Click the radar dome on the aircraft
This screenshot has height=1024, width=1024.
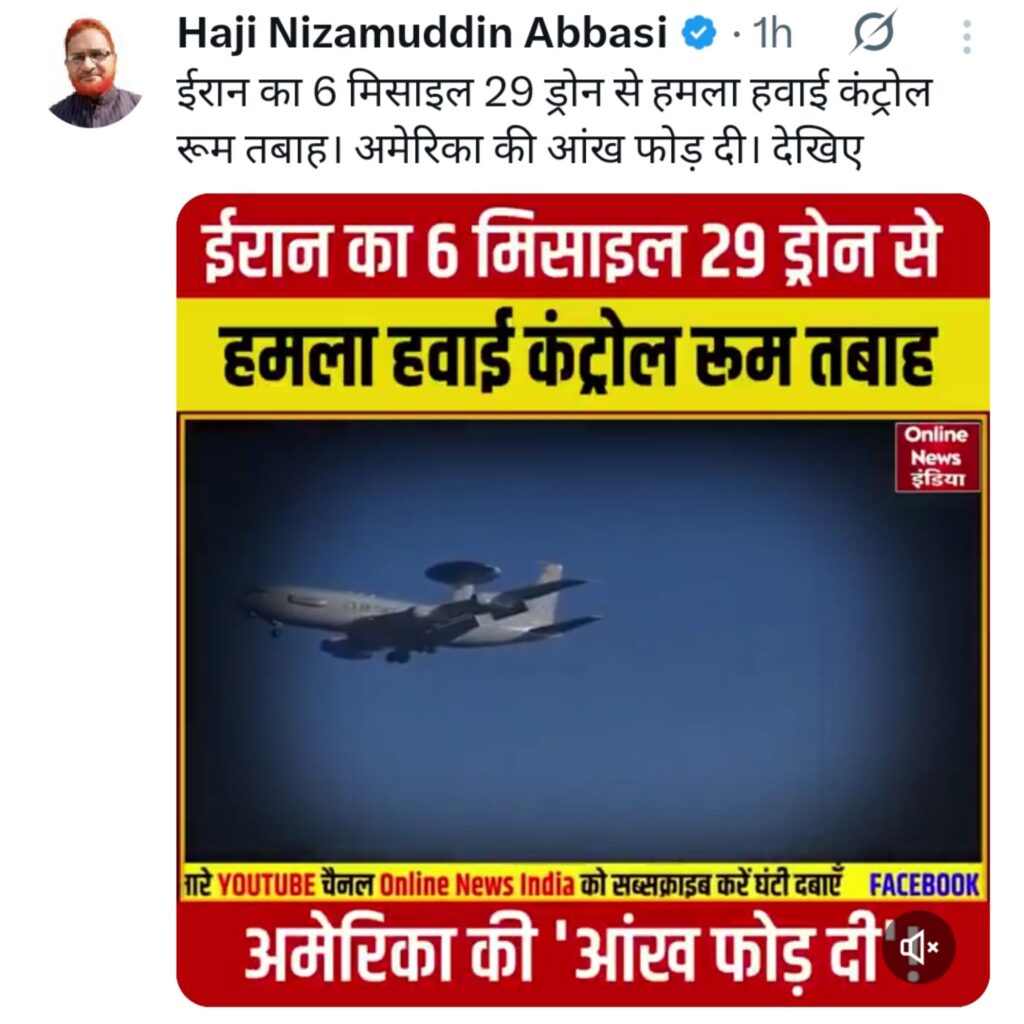pyautogui.click(x=461, y=572)
